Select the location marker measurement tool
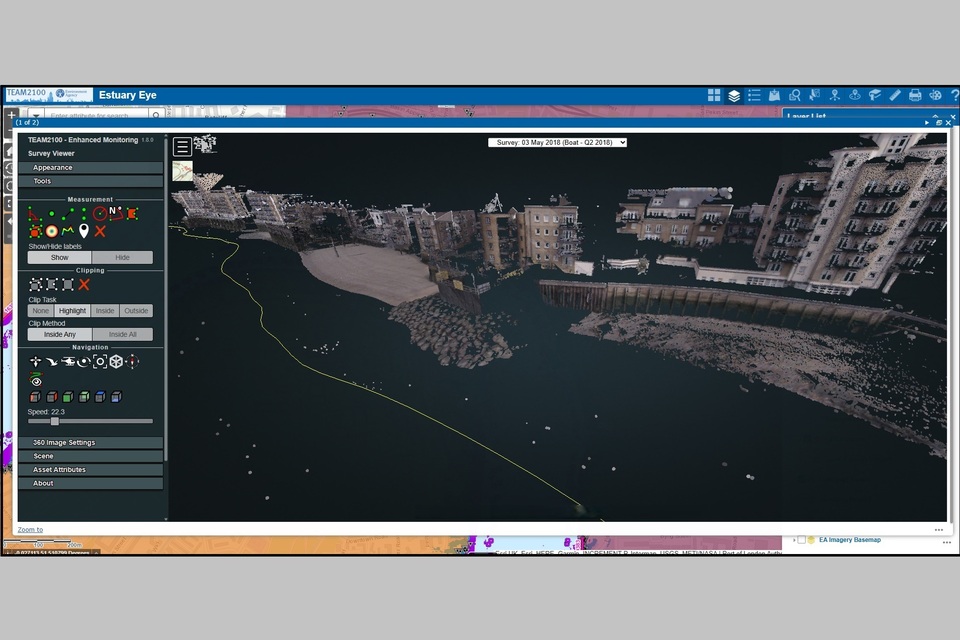This screenshot has height=640, width=960. 84,231
